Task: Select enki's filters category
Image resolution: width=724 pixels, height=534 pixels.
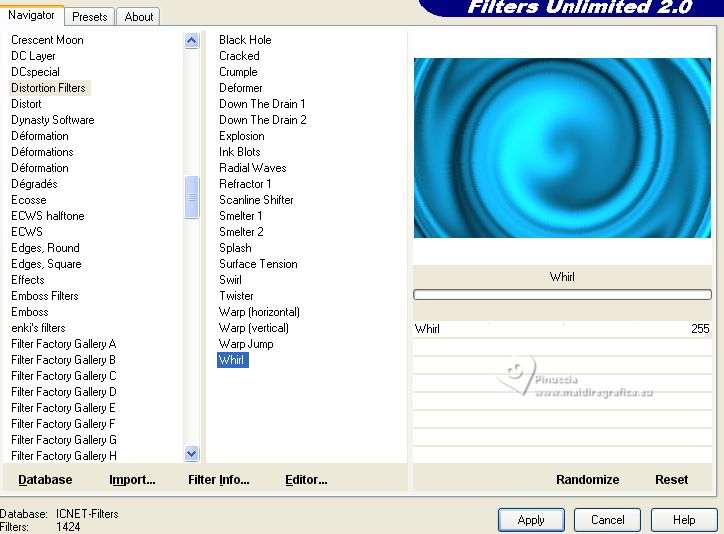Action: coord(38,328)
